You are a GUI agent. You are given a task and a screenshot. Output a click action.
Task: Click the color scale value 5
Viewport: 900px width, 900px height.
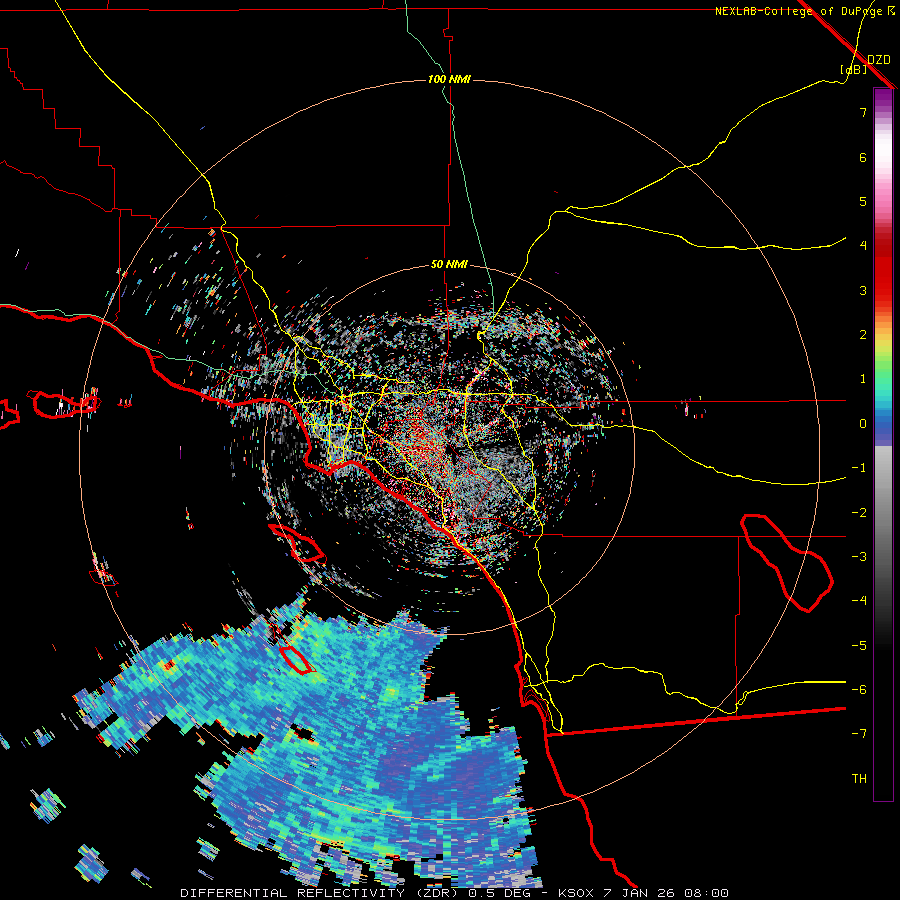[863, 201]
